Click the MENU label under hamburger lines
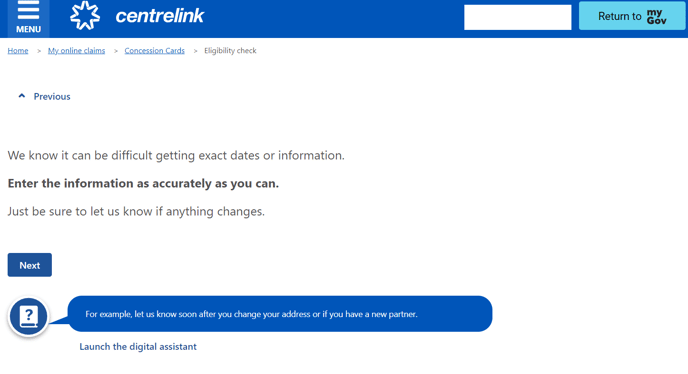 click(x=29, y=29)
